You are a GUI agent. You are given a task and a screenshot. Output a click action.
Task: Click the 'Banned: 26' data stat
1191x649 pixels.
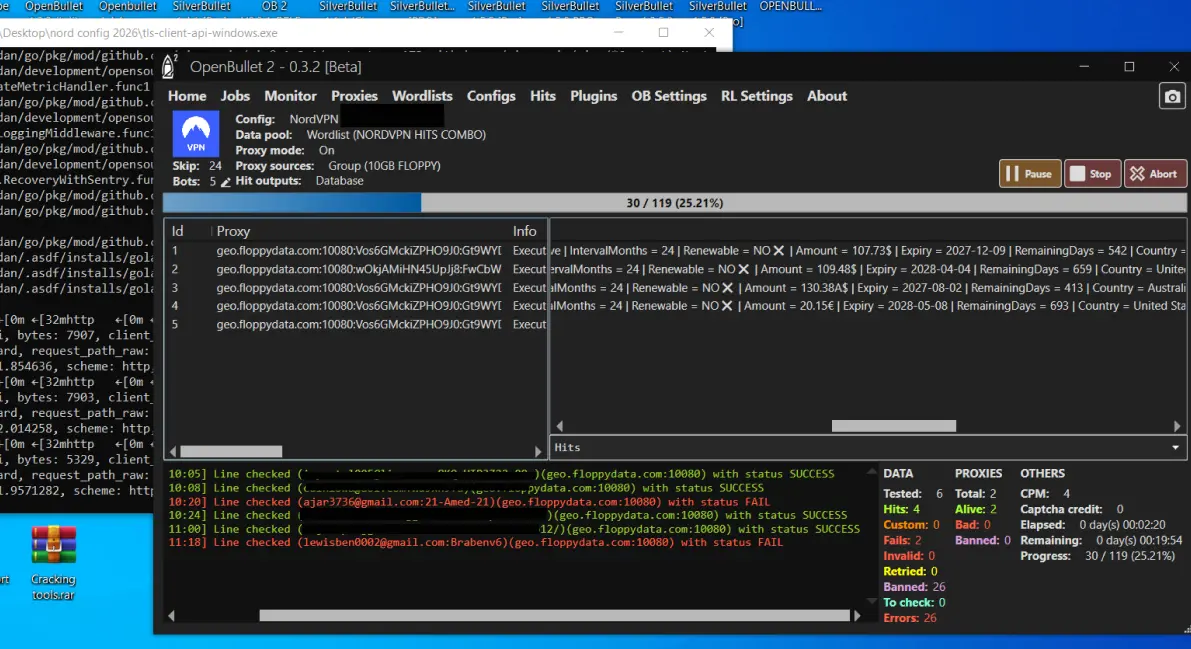(915, 587)
